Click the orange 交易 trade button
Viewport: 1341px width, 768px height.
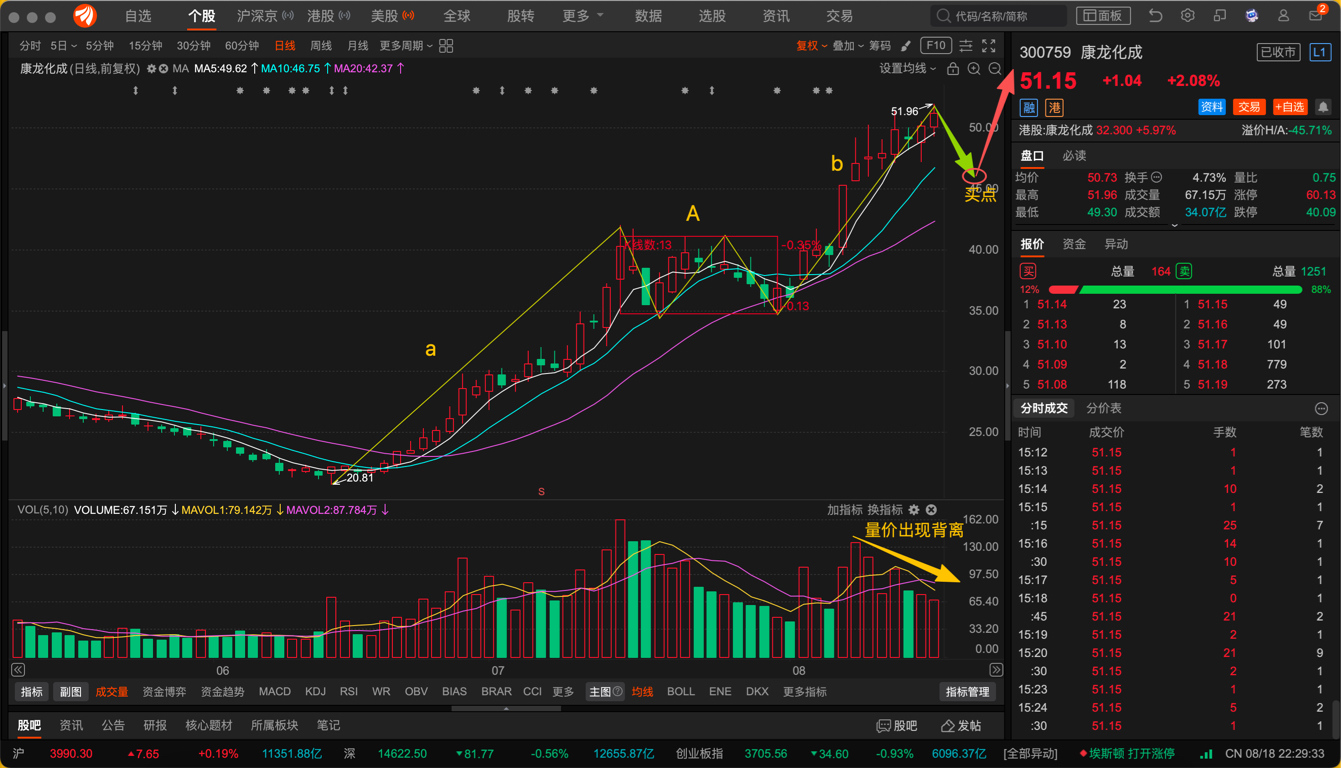click(1249, 107)
